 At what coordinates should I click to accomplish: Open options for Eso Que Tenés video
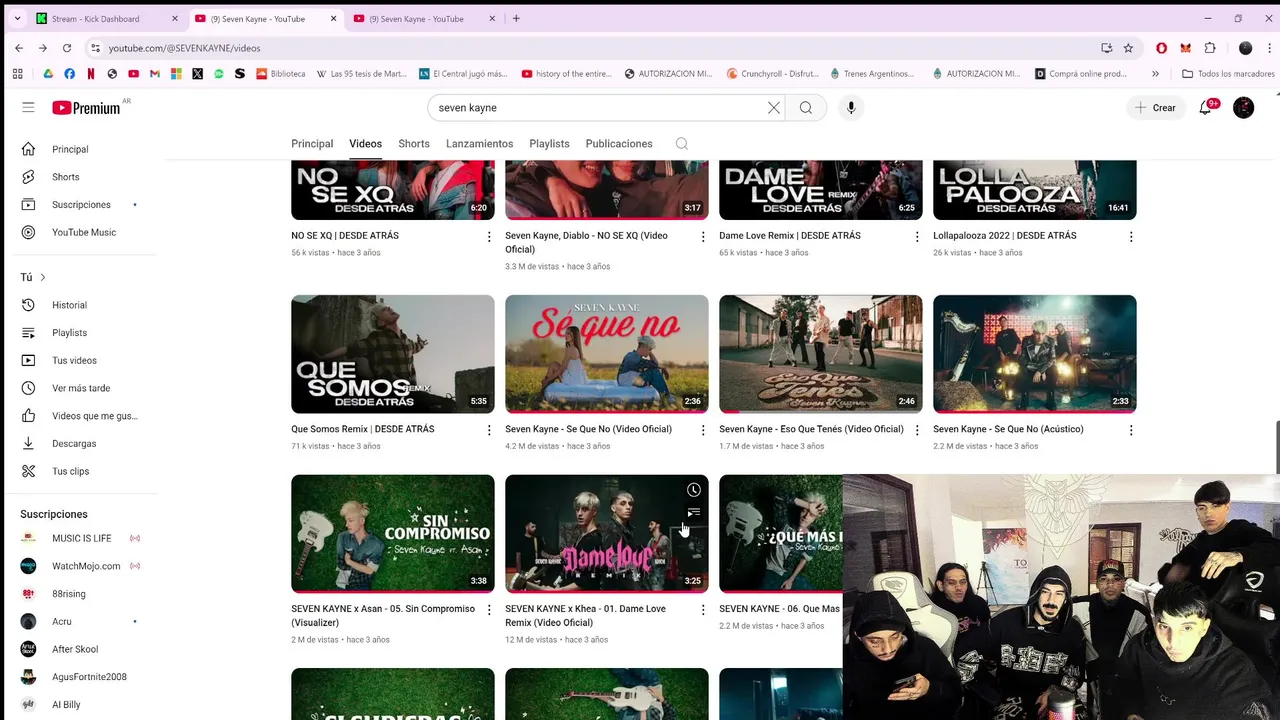(917, 430)
